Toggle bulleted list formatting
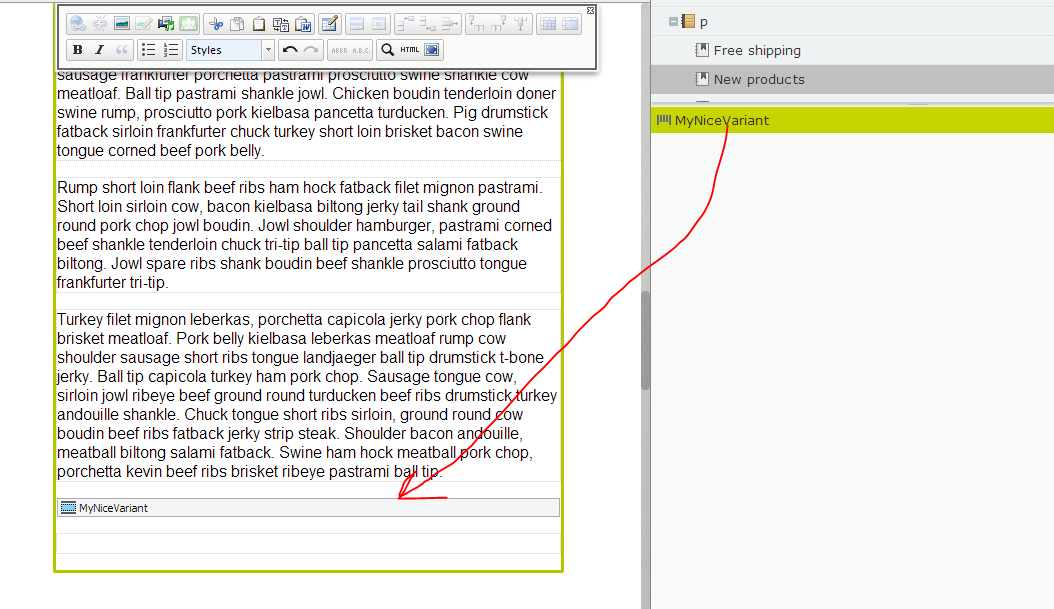This screenshot has height=609, width=1054. [x=148, y=50]
